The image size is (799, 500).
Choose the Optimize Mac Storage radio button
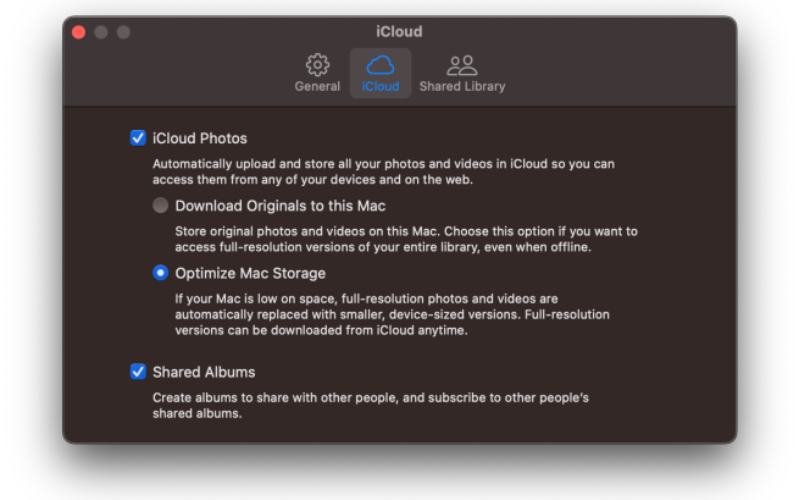tap(161, 273)
